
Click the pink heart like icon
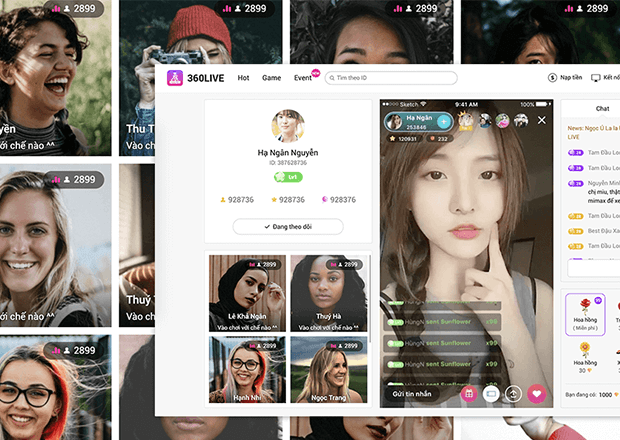coord(536,394)
